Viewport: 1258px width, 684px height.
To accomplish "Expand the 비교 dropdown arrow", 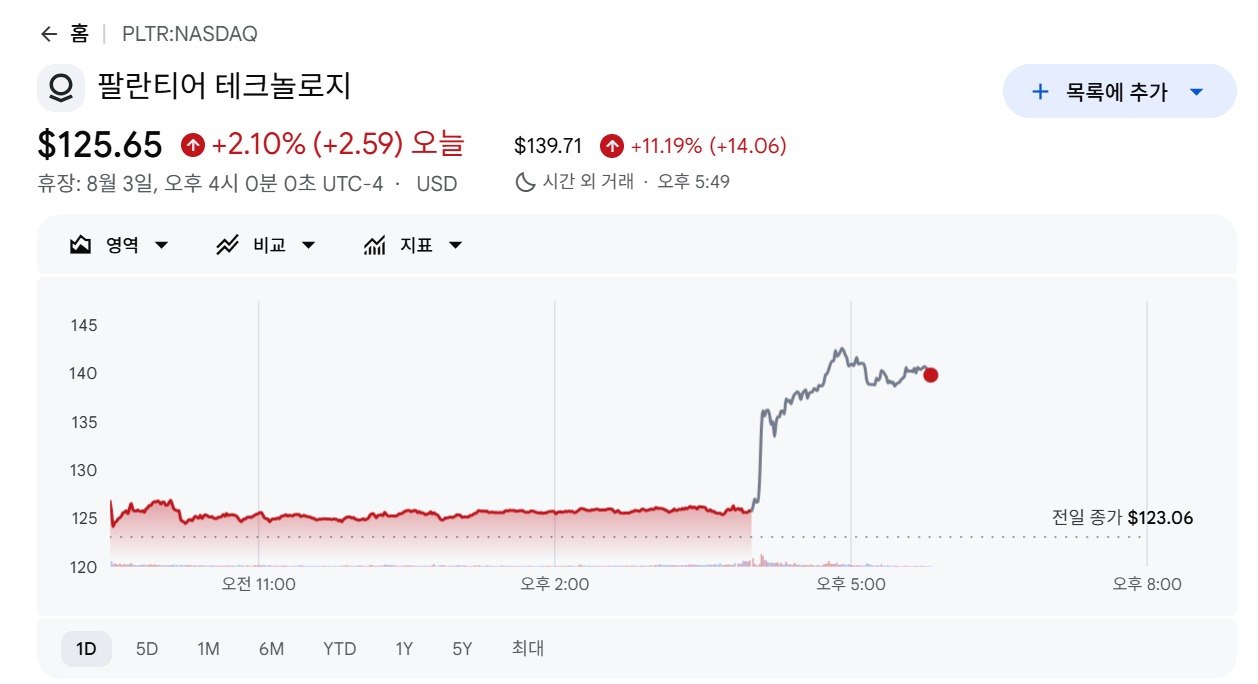I will (x=308, y=245).
